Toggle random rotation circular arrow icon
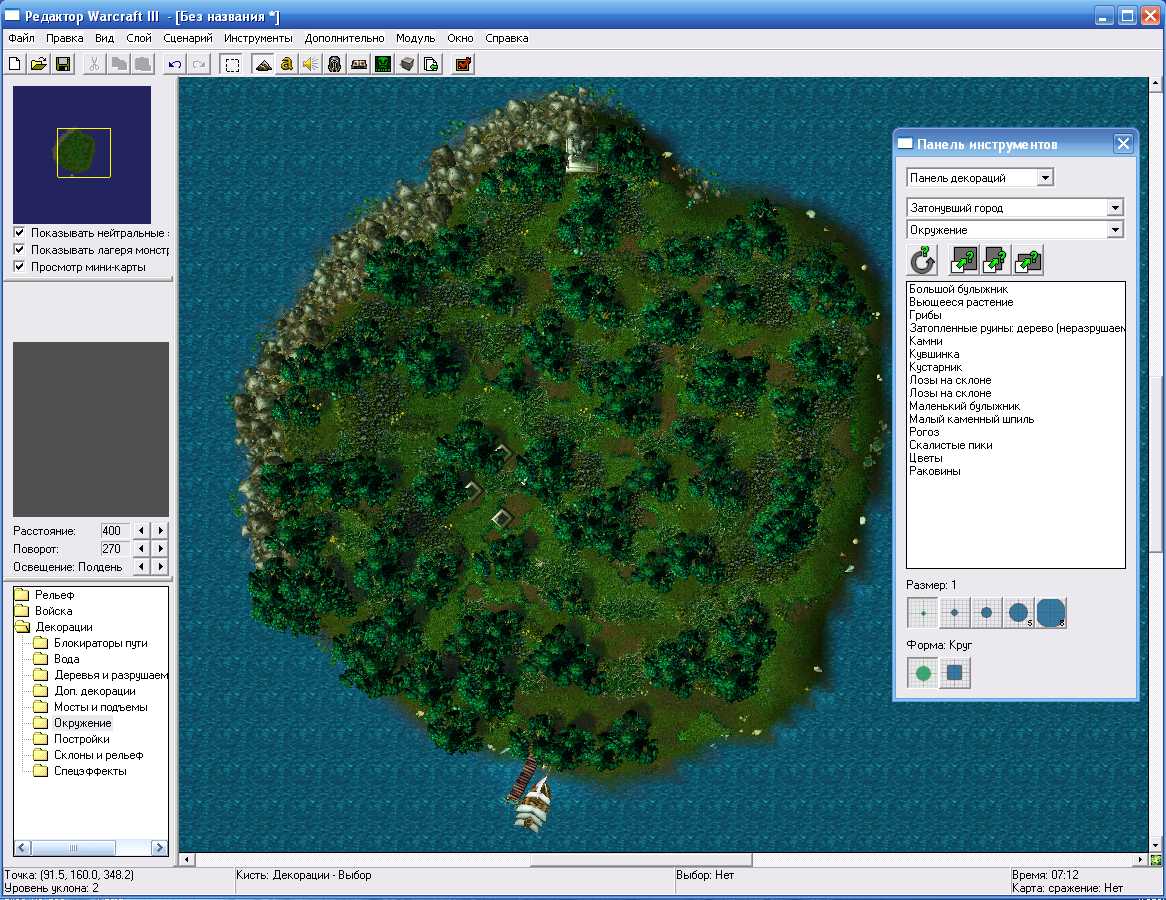This screenshot has height=900, width=1166. (x=923, y=261)
